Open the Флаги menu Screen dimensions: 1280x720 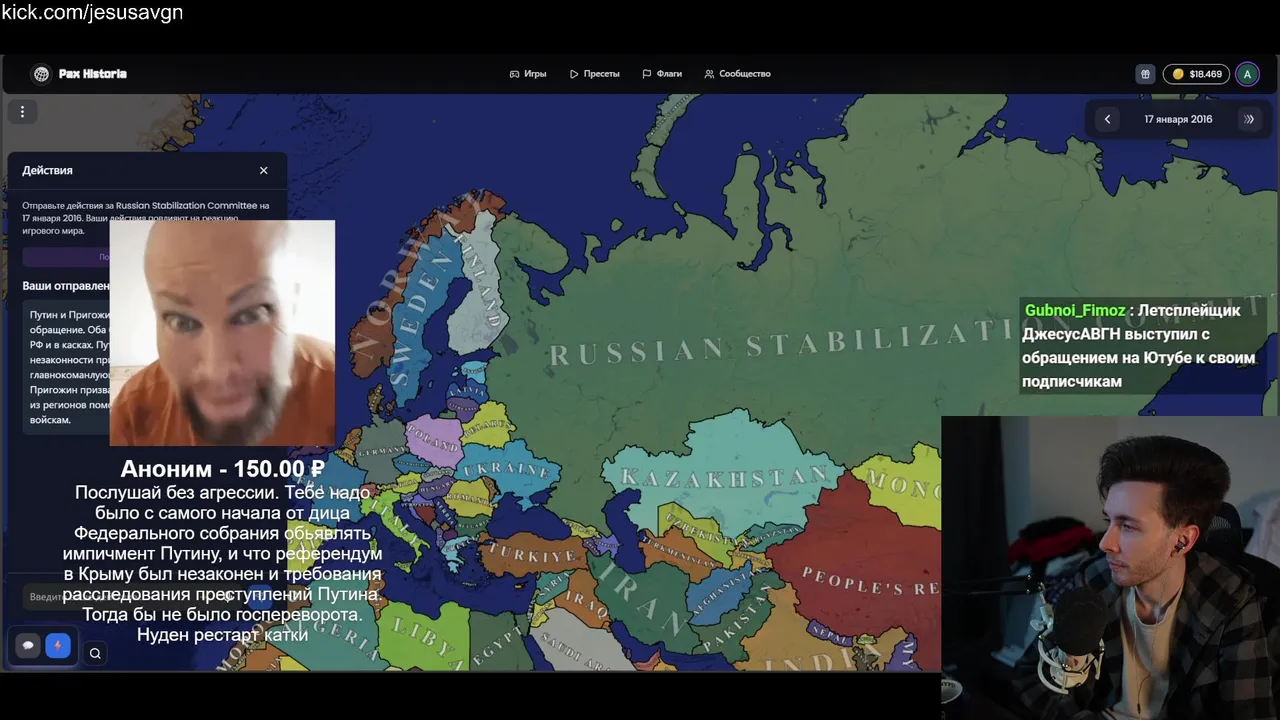point(662,74)
